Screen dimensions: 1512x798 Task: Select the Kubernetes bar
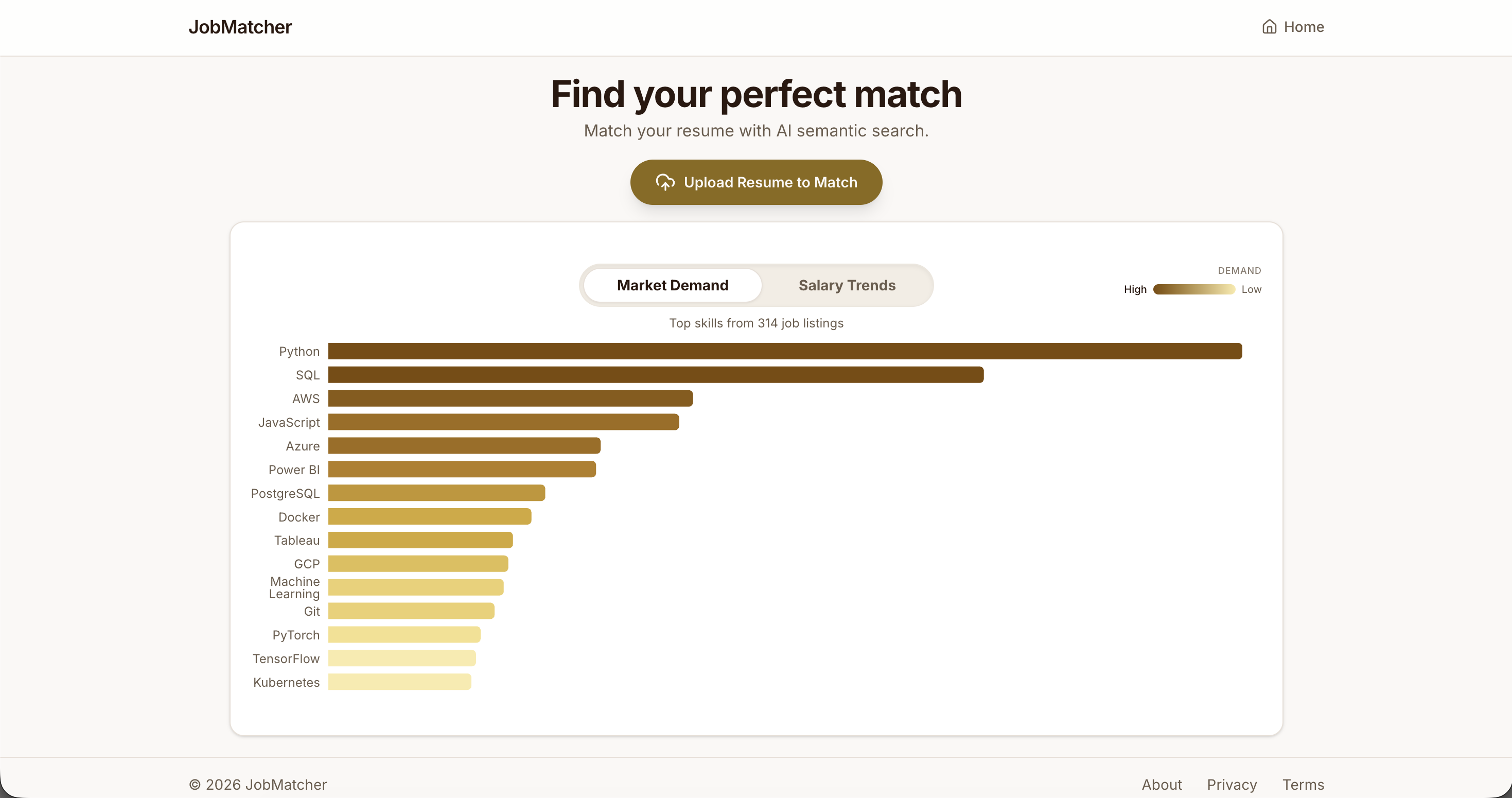[399, 682]
